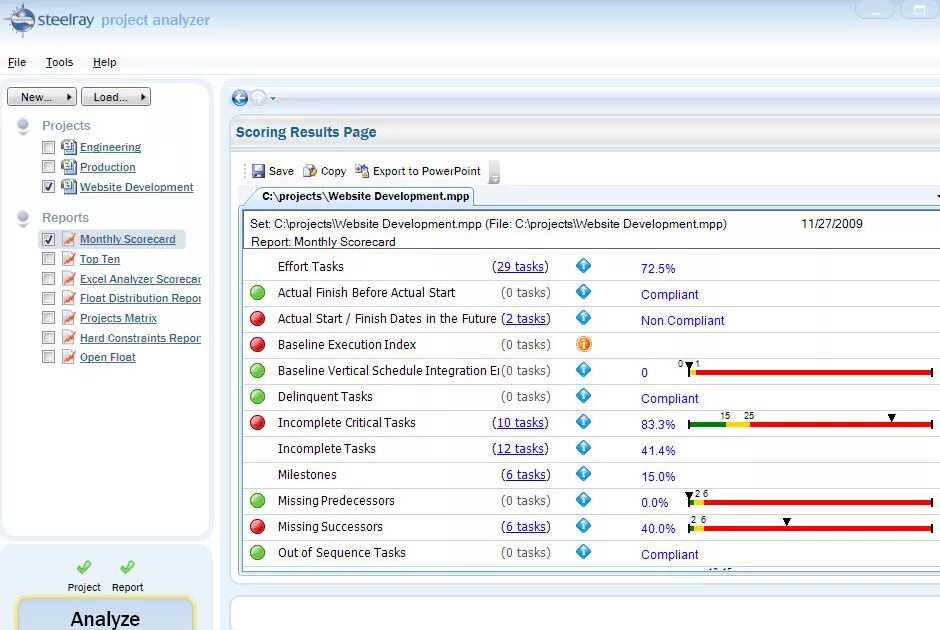Viewport: 940px width, 630px height.
Task: Select the Website Development.mpp tab
Action: (x=366, y=197)
